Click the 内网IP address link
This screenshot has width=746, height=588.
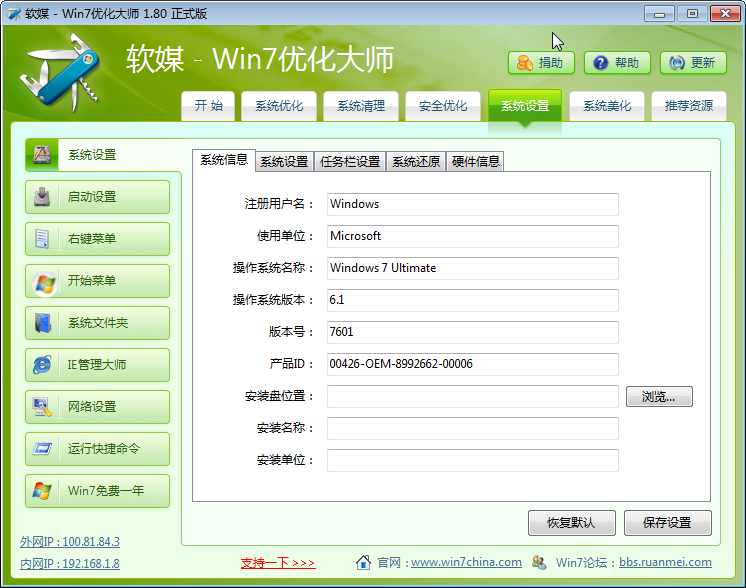(x=70, y=564)
